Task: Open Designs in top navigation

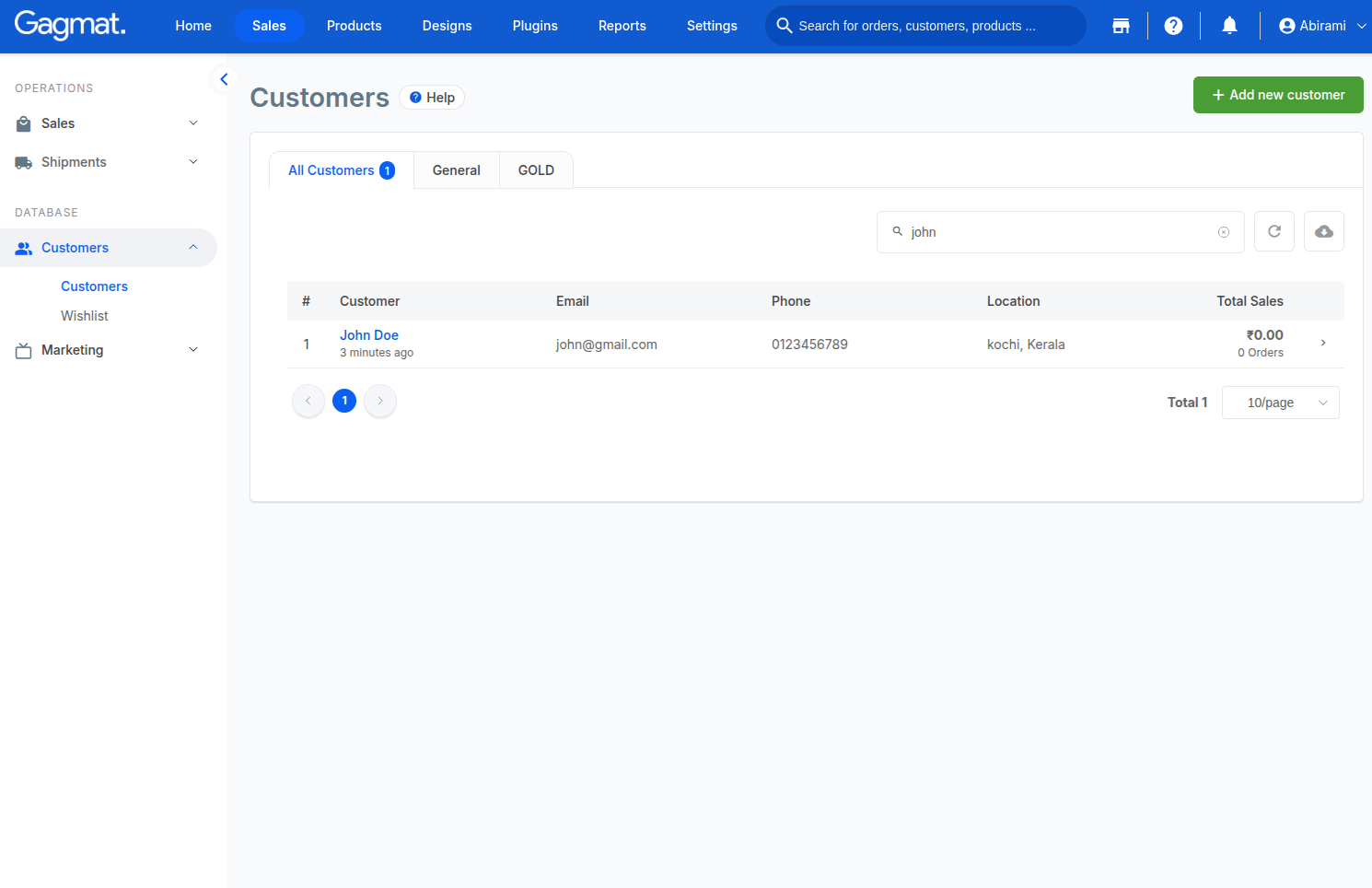Action: pos(448,26)
